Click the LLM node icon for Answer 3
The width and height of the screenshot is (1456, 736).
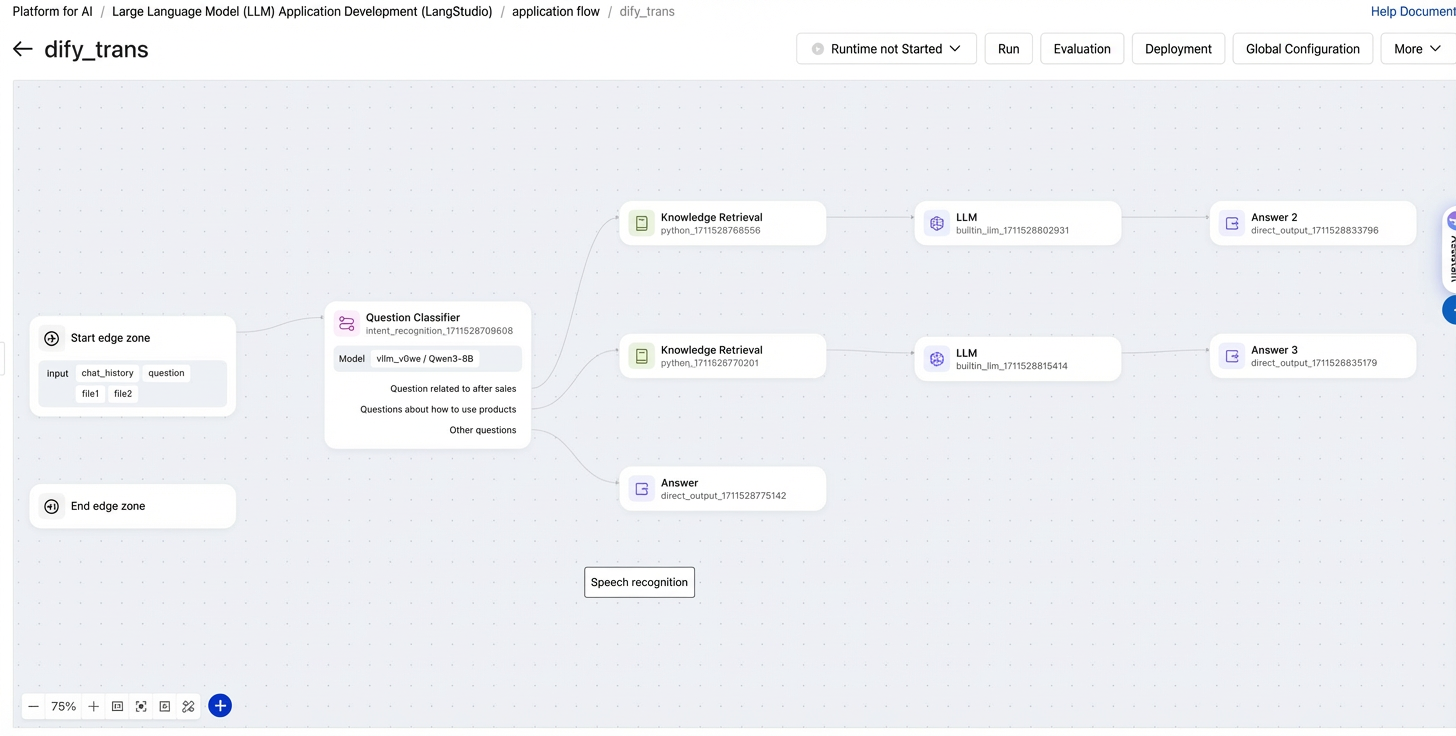(937, 359)
